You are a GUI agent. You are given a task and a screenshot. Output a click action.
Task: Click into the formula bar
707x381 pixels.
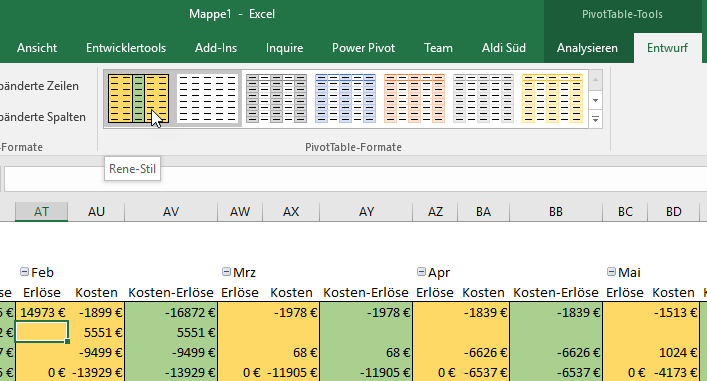point(355,179)
